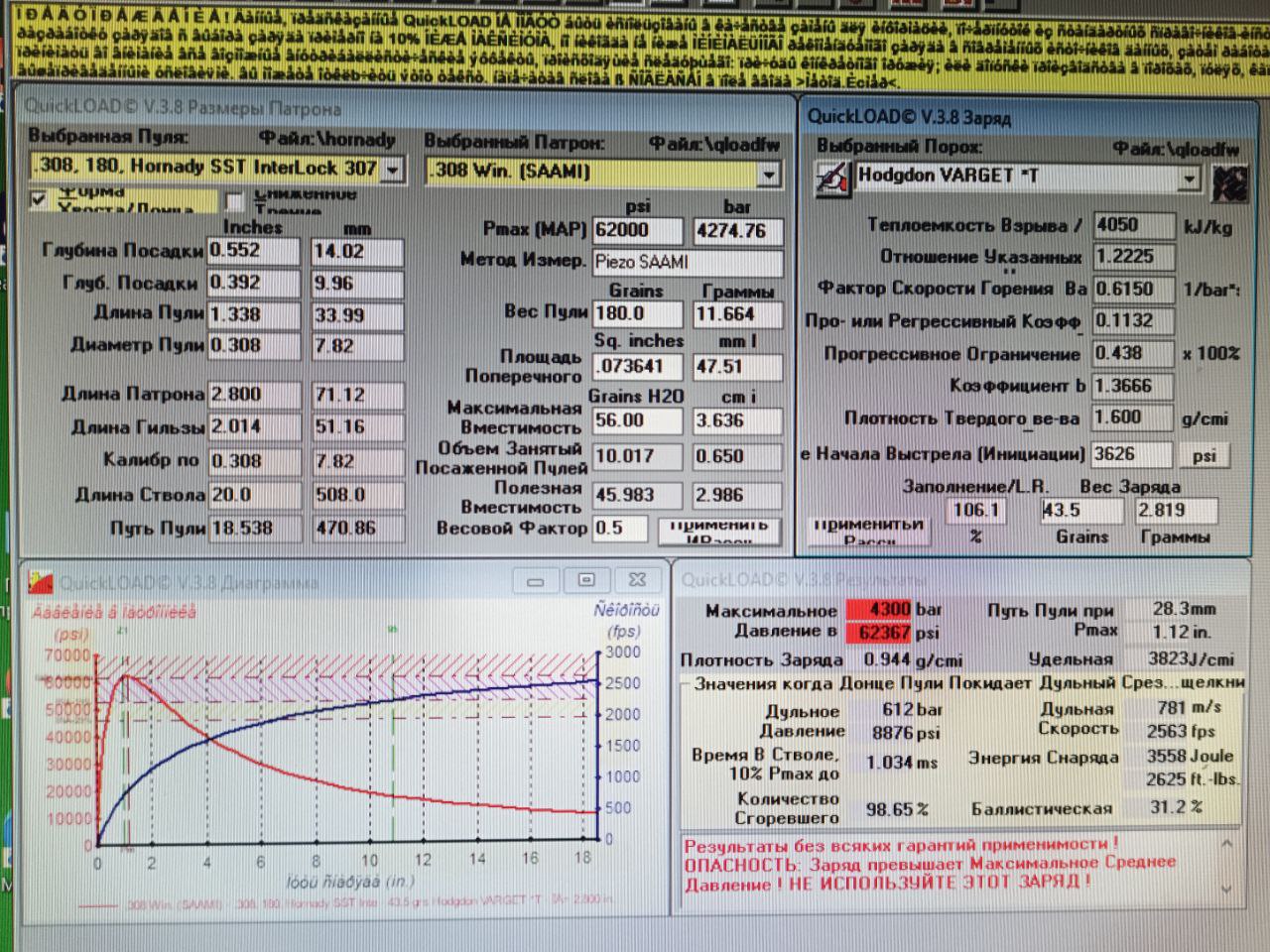Click the charge weight grains field 43.5
This screenshot has height=952, width=1270.
point(1081,511)
